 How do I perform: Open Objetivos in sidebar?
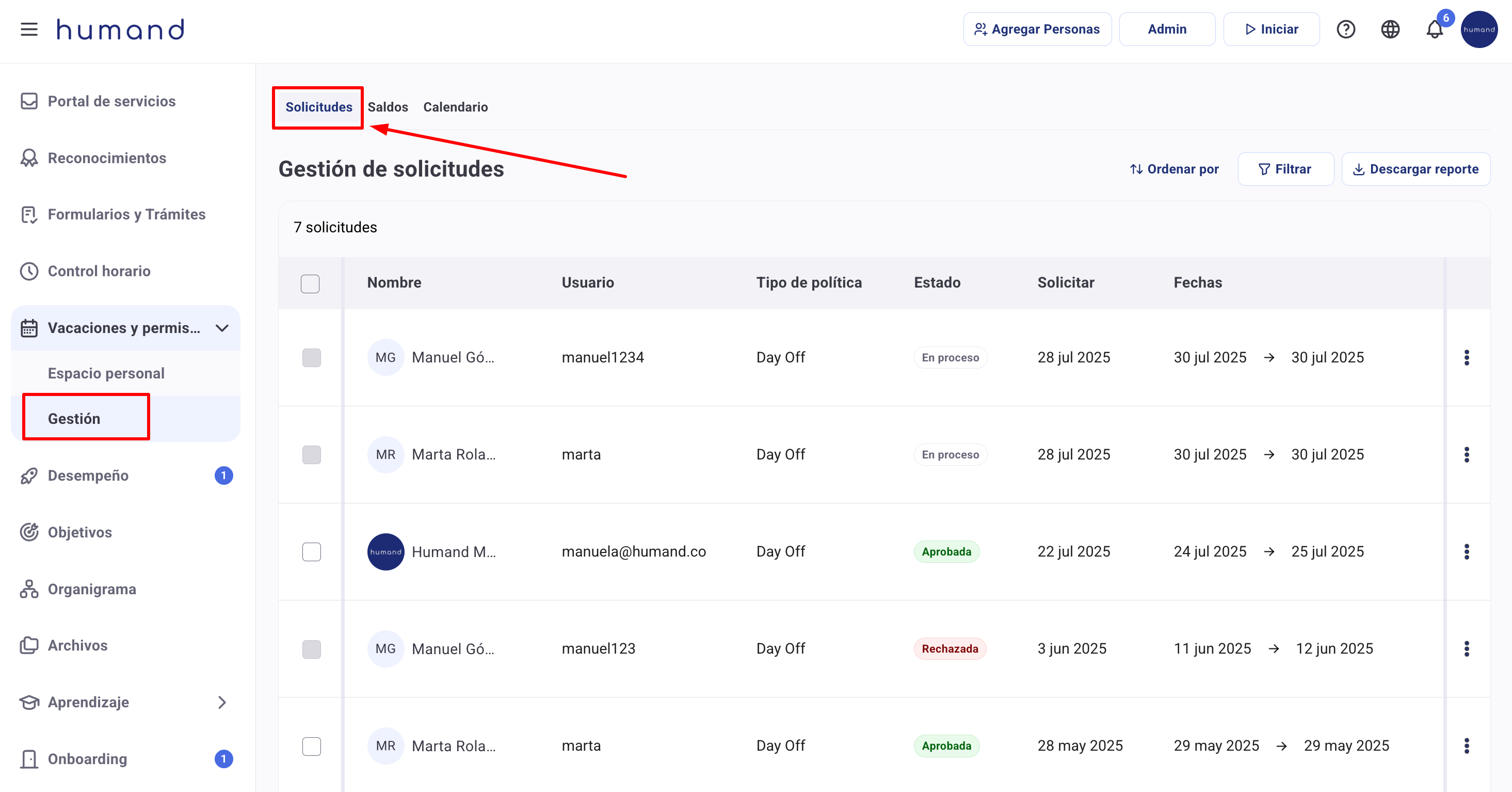80,532
